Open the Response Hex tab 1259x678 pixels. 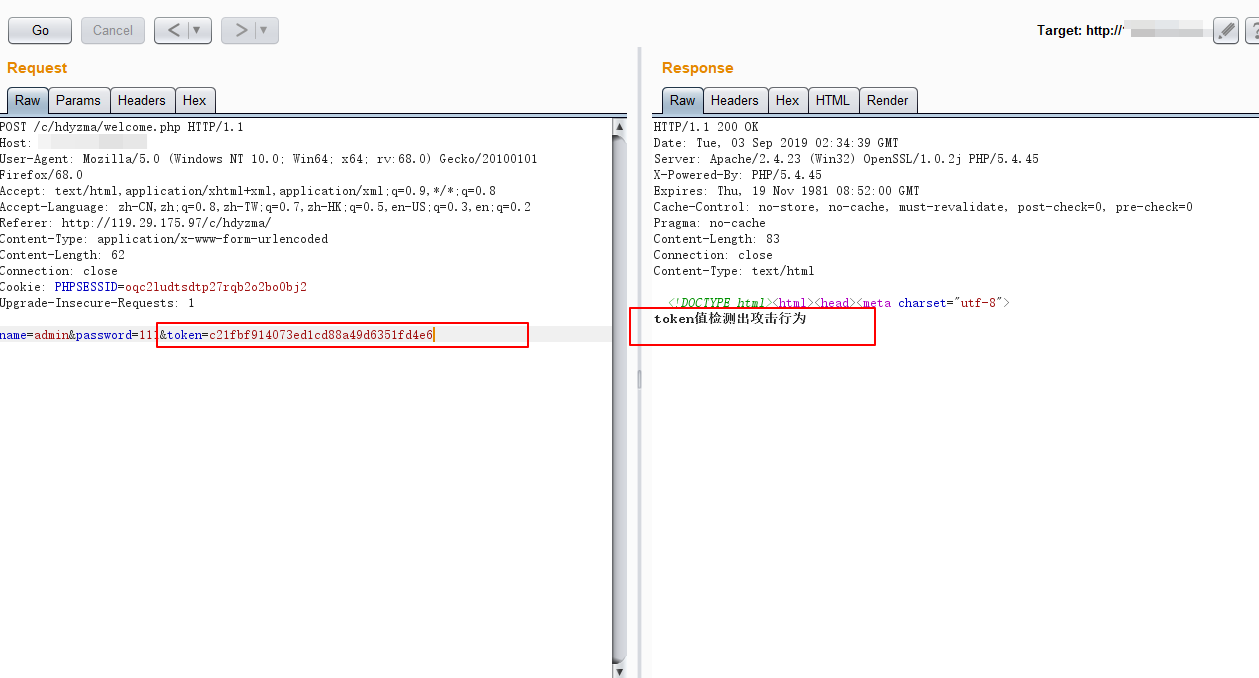pyautogui.click(x=787, y=100)
